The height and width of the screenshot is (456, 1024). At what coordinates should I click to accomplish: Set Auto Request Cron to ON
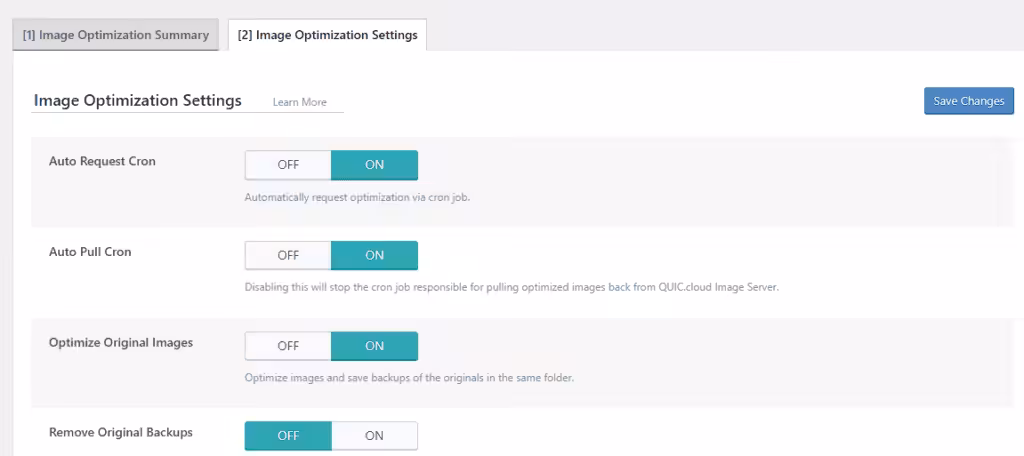click(x=374, y=165)
